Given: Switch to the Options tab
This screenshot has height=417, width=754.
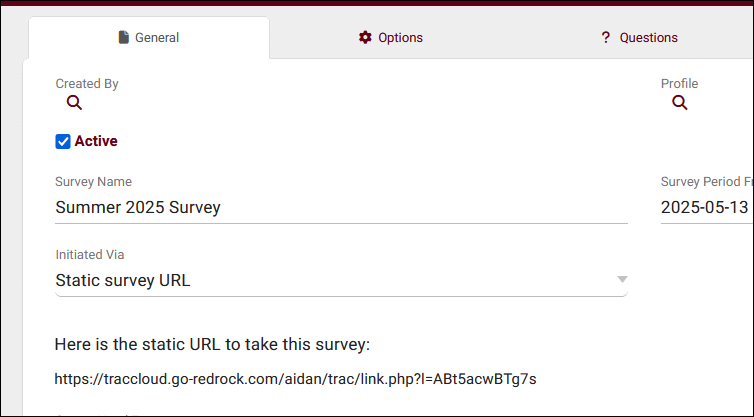Looking at the screenshot, I should [x=391, y=38].
